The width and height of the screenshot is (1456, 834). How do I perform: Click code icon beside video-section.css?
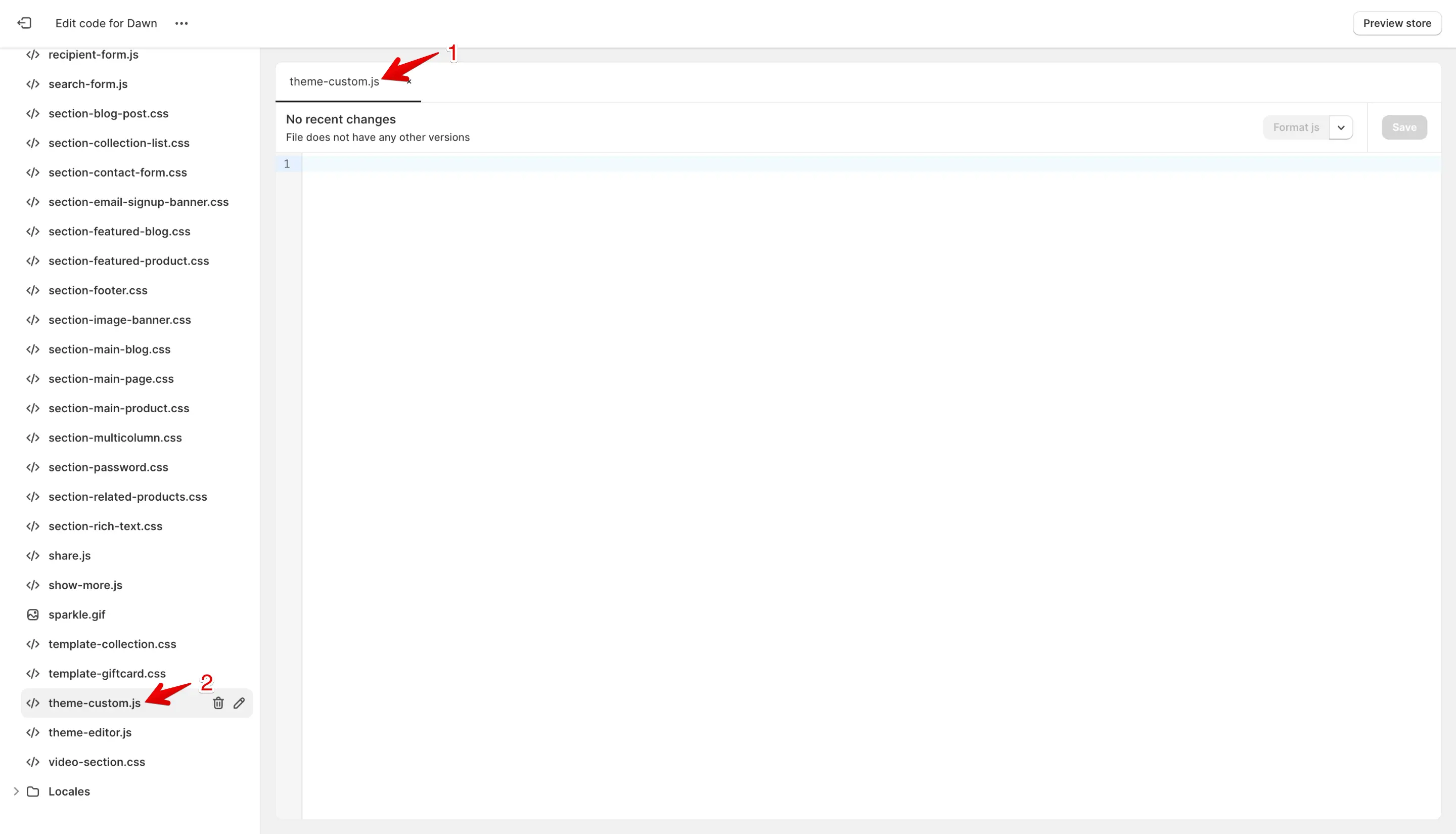[x=33, y=762]
